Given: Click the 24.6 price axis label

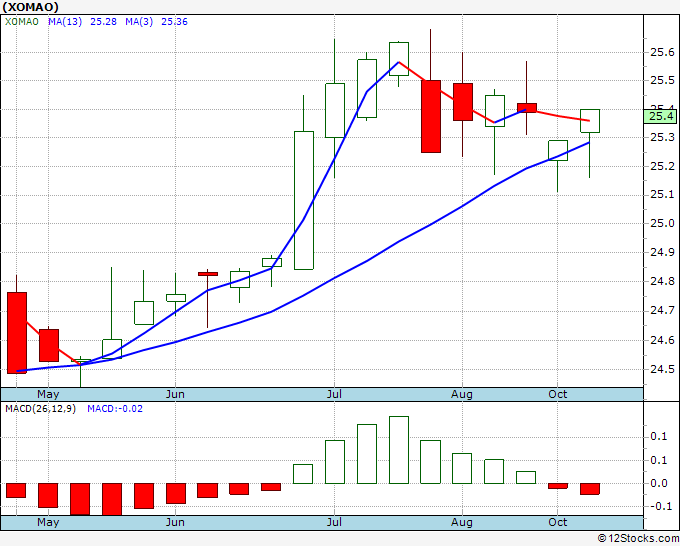Looking at the screenshot, I should coord(662,340).
